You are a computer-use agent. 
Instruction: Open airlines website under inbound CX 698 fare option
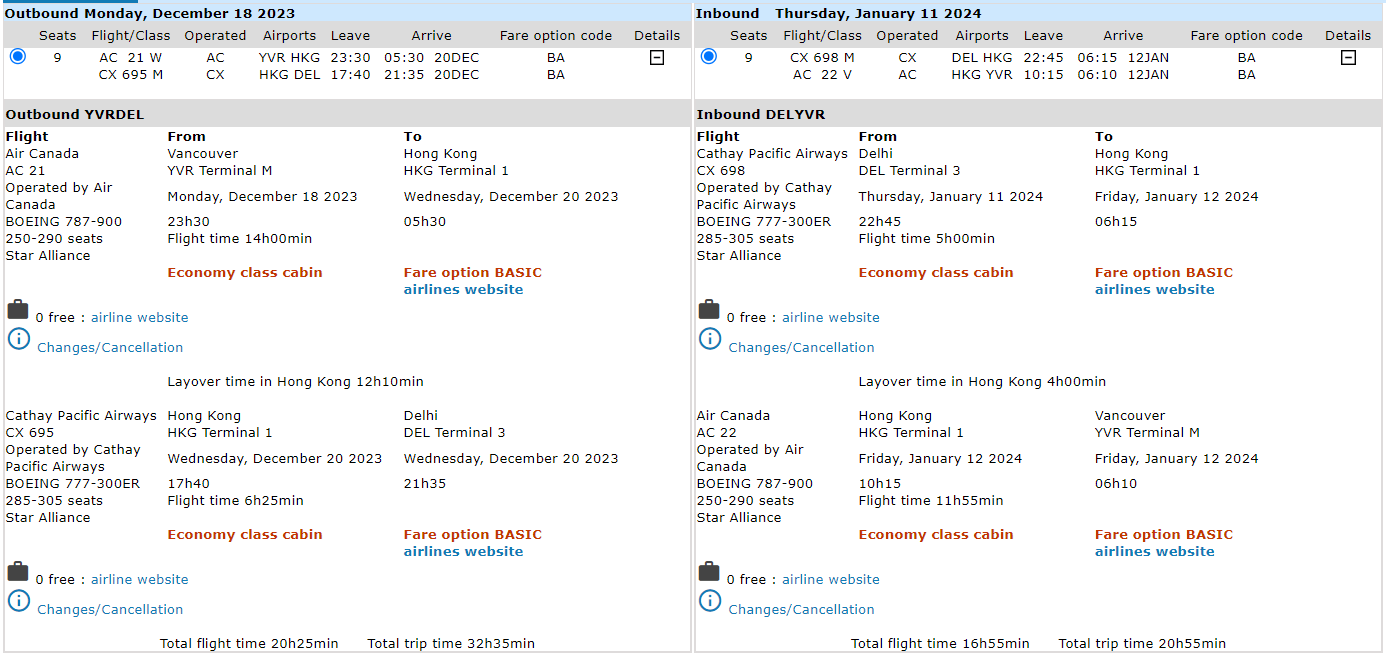pos(1154,289)
